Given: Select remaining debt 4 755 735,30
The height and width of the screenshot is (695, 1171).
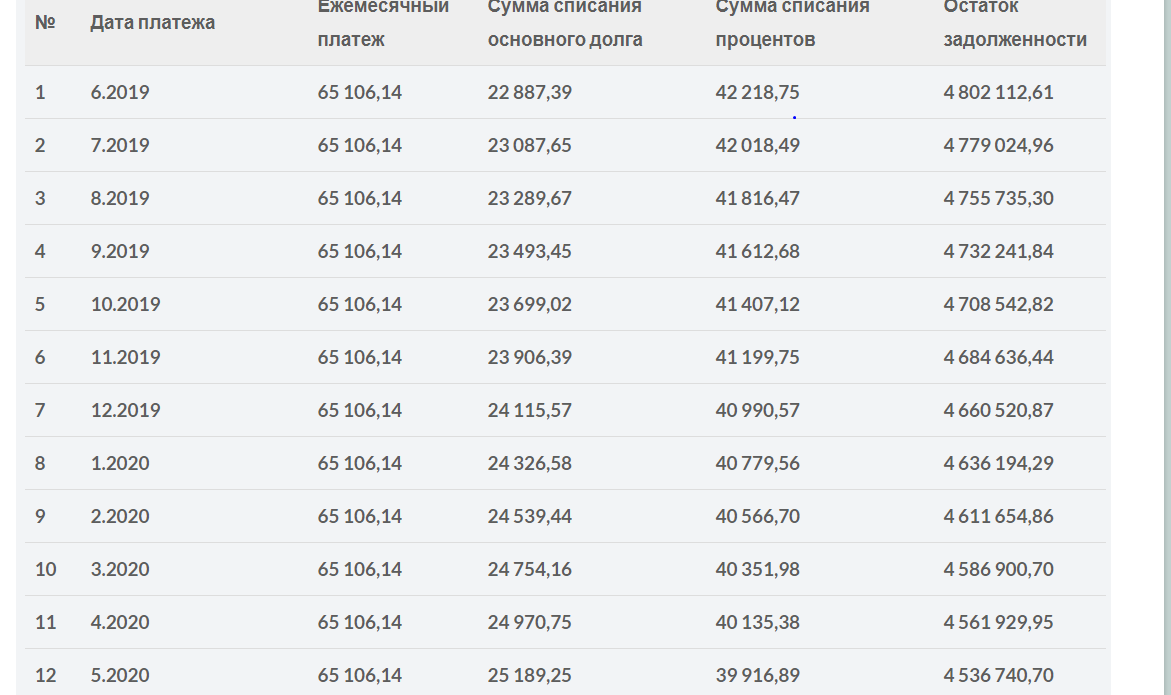Looking at the screenshot, I should click(x=998, y=198).
